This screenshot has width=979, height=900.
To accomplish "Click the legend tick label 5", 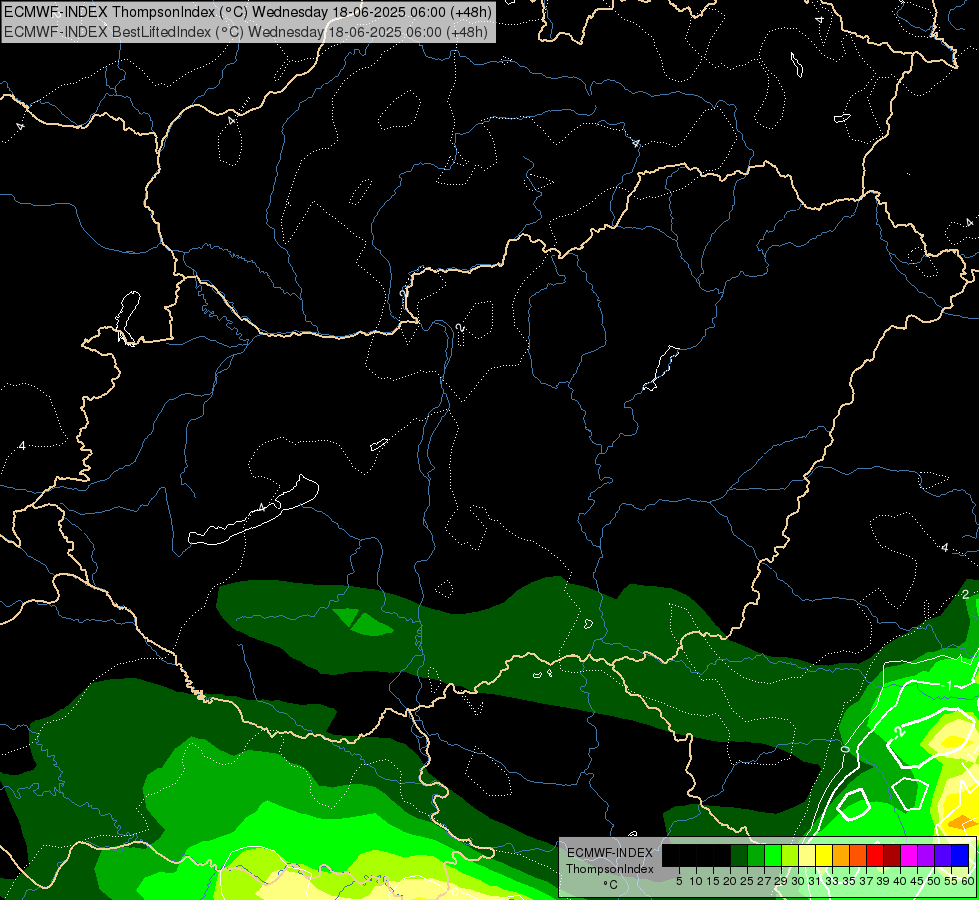I will tap(679, 881).
